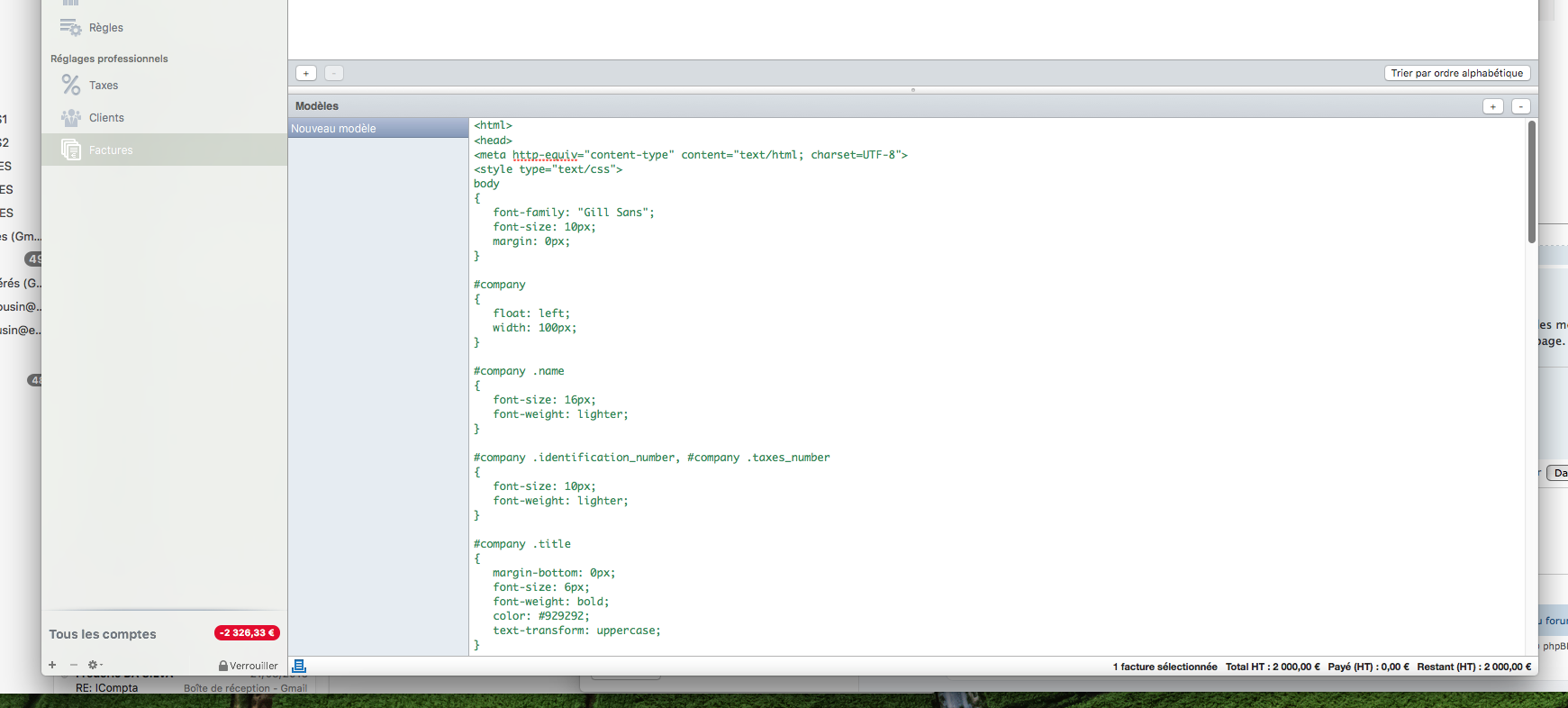
Task: Open the gear actions menu
Action: [95, 665]
